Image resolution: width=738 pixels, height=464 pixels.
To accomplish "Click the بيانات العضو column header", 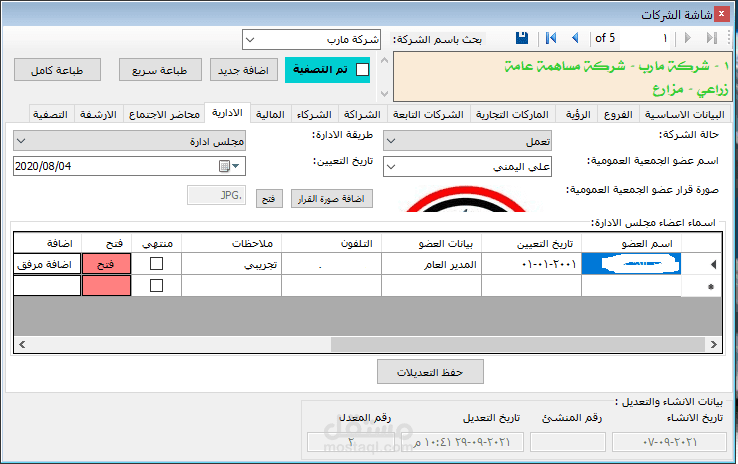I will click(431, 243).
